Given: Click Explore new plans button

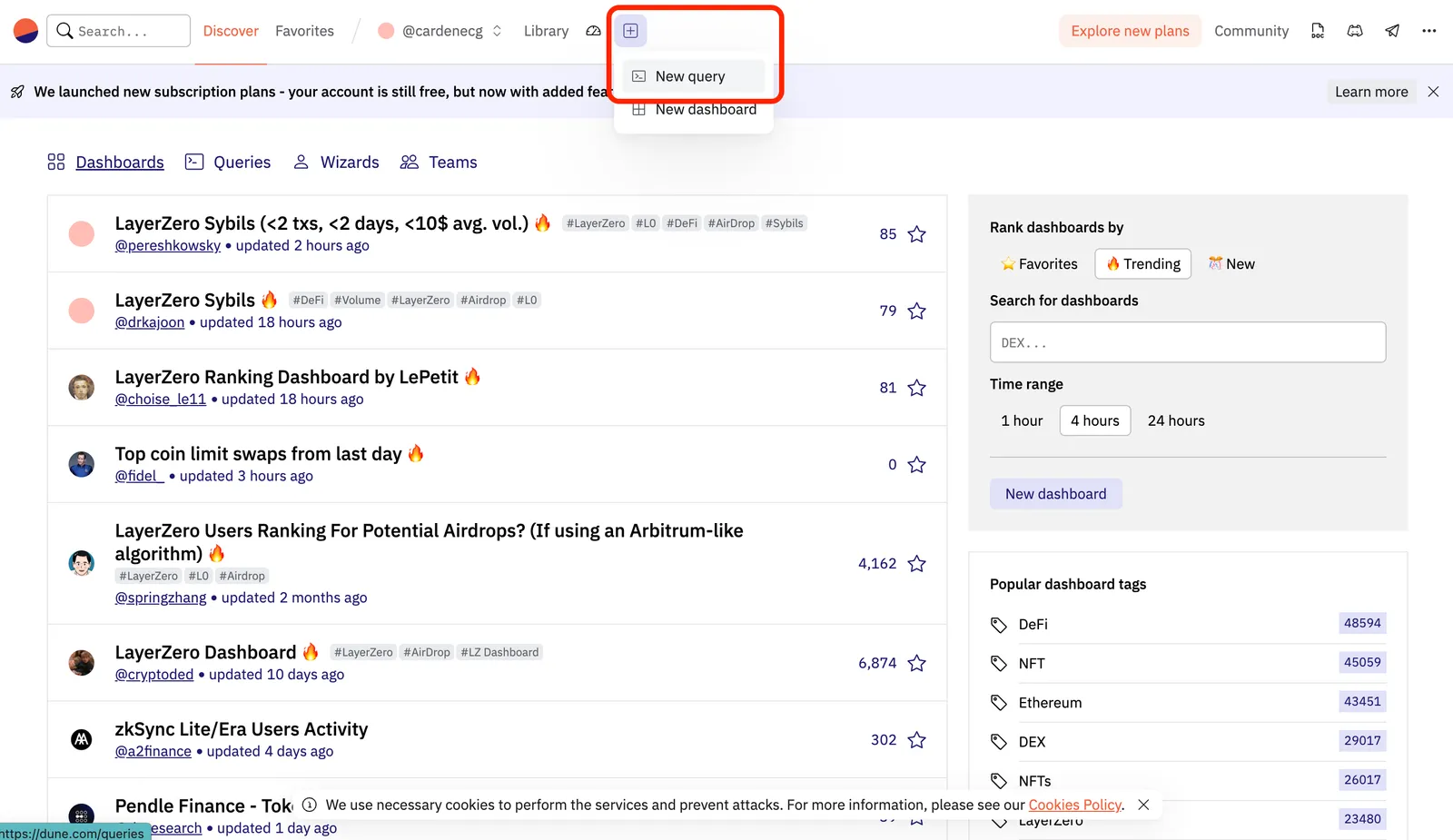Looking at the screenshot, I should coord(1130,31).
